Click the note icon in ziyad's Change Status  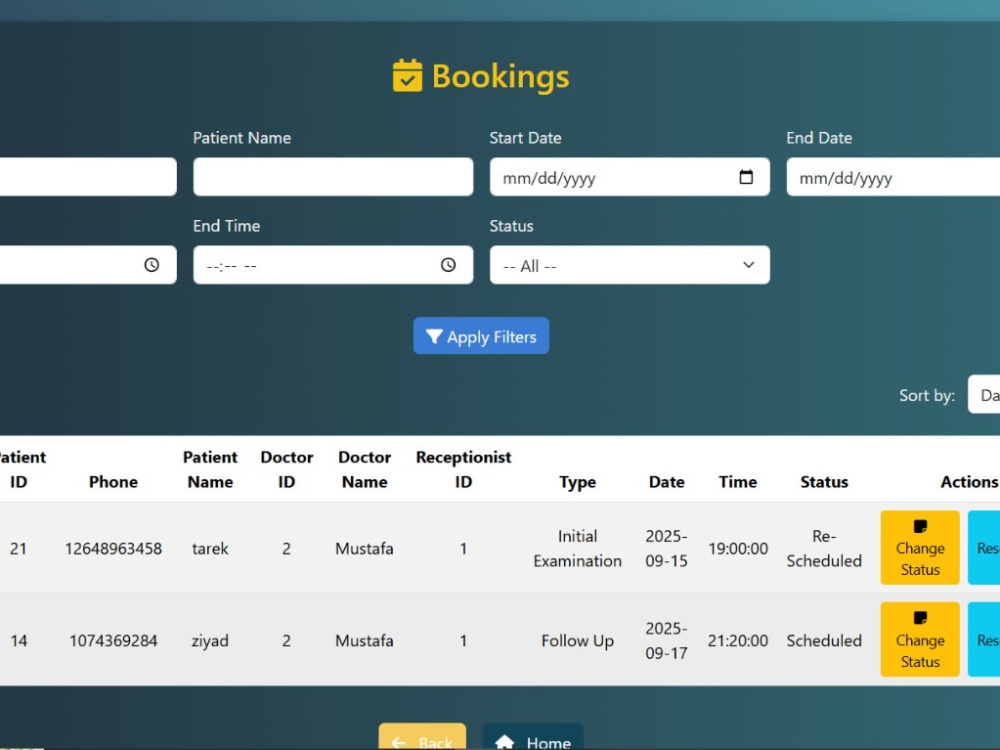tap(920, 618)
